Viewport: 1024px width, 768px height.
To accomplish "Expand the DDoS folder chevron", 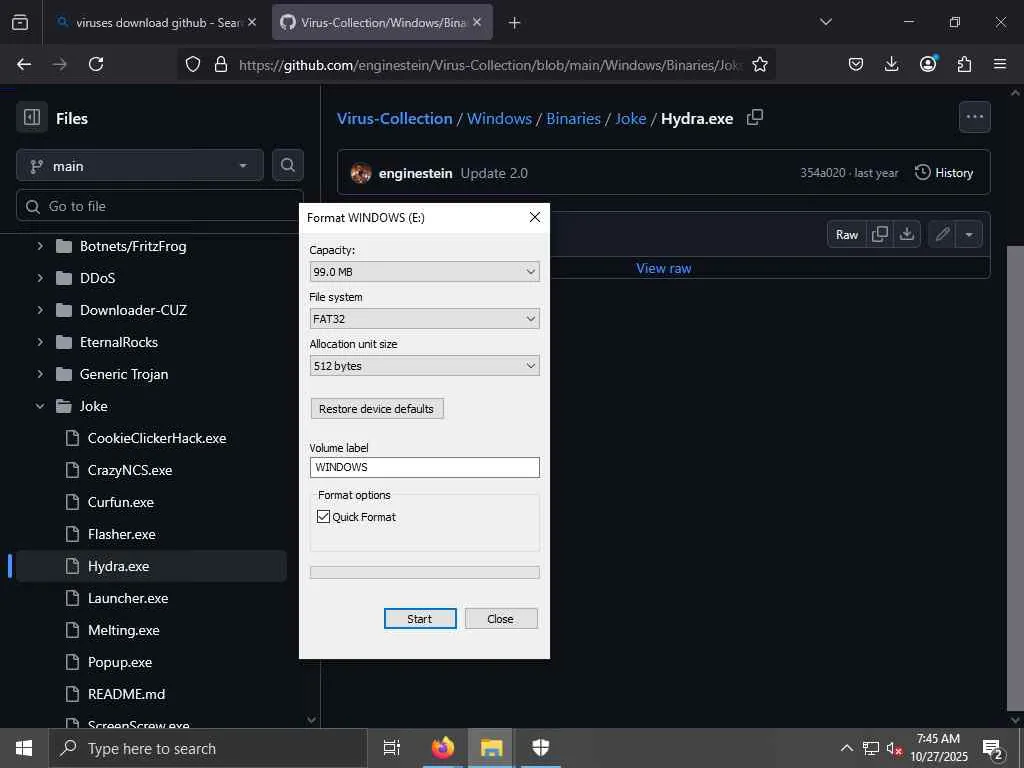I will 40,278.
